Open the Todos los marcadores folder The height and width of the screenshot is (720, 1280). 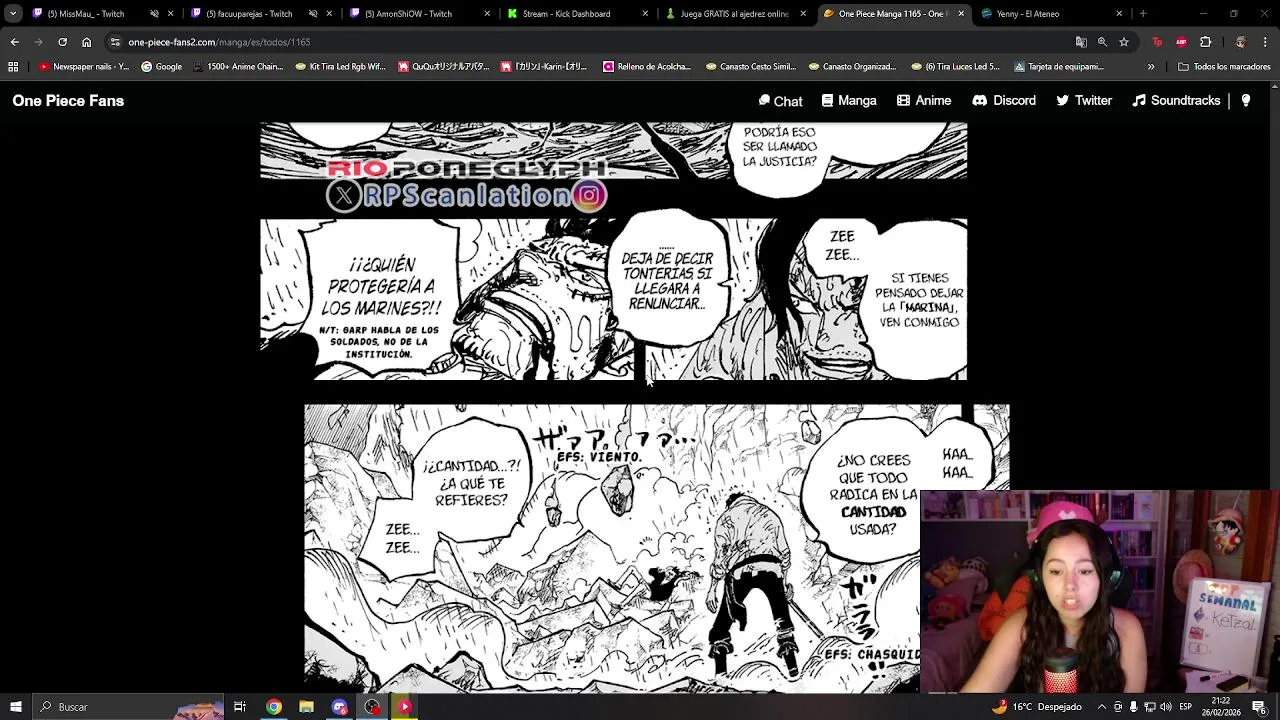1224,67
